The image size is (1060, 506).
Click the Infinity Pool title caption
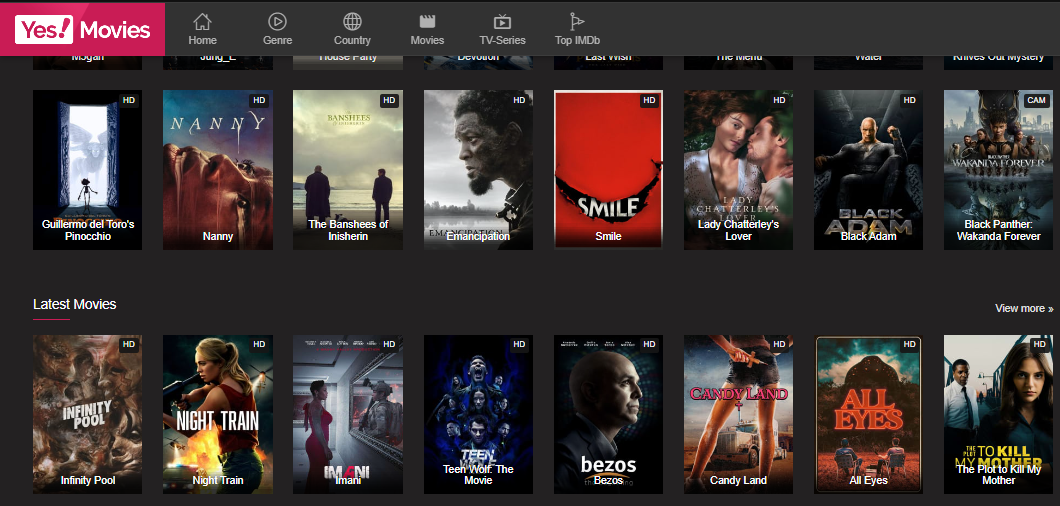(x=88, y=480)
